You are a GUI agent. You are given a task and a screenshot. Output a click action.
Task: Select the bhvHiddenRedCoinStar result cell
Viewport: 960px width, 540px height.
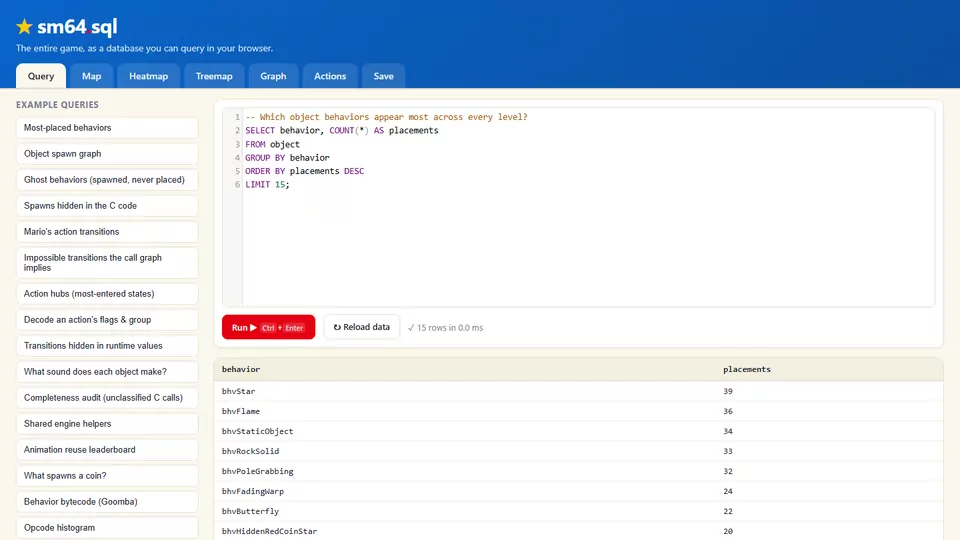tap(269, 531)
